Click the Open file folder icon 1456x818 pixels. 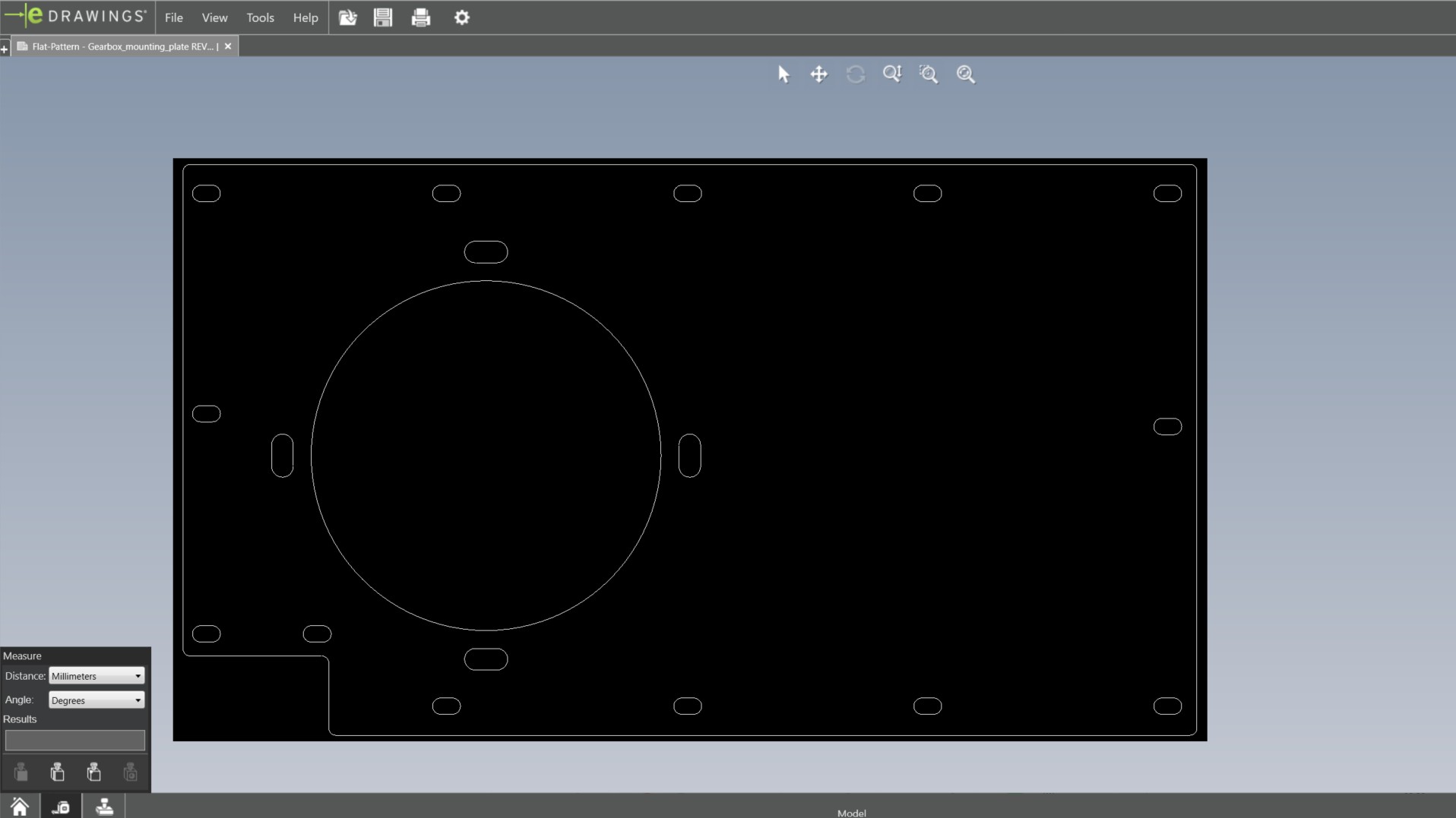pos(347,17)
